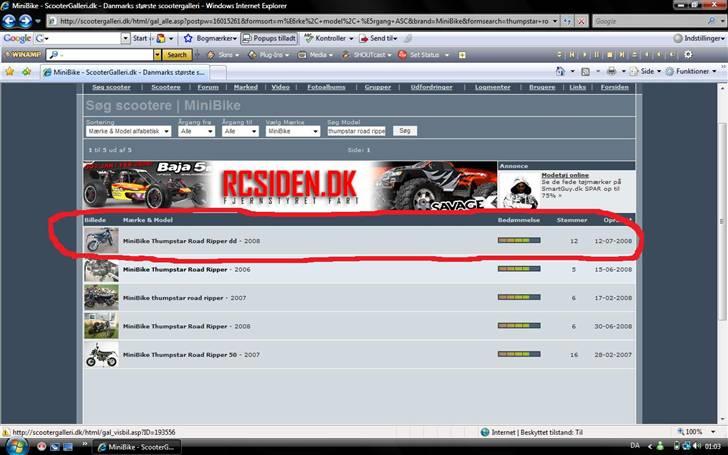Refresh the page with the refresh icon
This screenshot has height=455, width=728.
click(567, 21)
